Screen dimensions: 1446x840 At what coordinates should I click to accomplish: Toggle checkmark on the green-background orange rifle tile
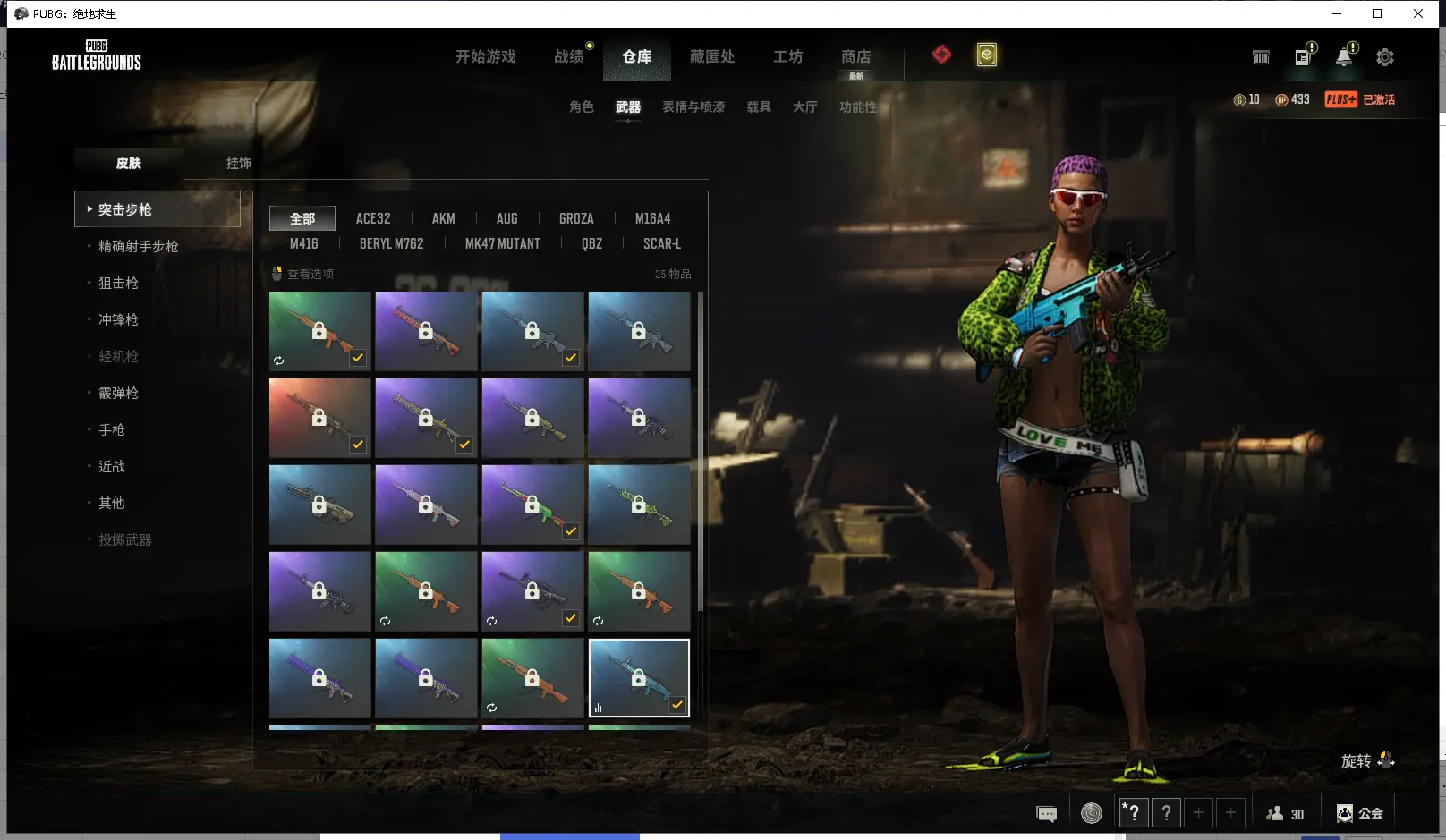click(358, 358)
